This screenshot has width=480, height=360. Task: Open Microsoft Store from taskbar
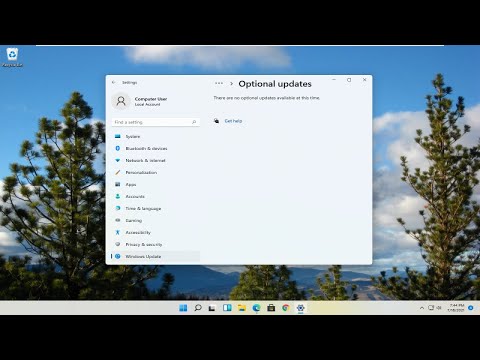click(271, 308)
